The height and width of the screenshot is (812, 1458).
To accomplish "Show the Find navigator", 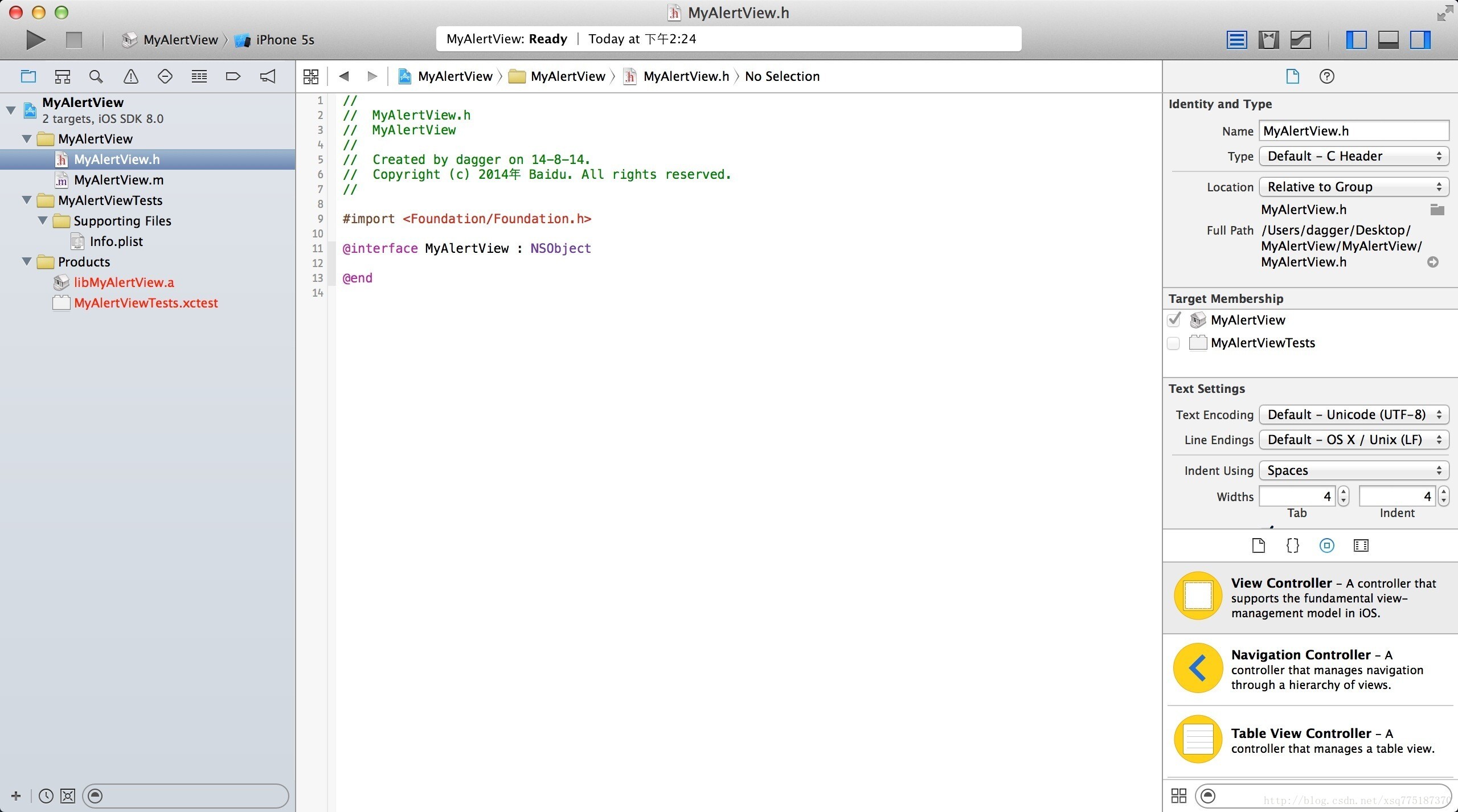I will [96, 76].
